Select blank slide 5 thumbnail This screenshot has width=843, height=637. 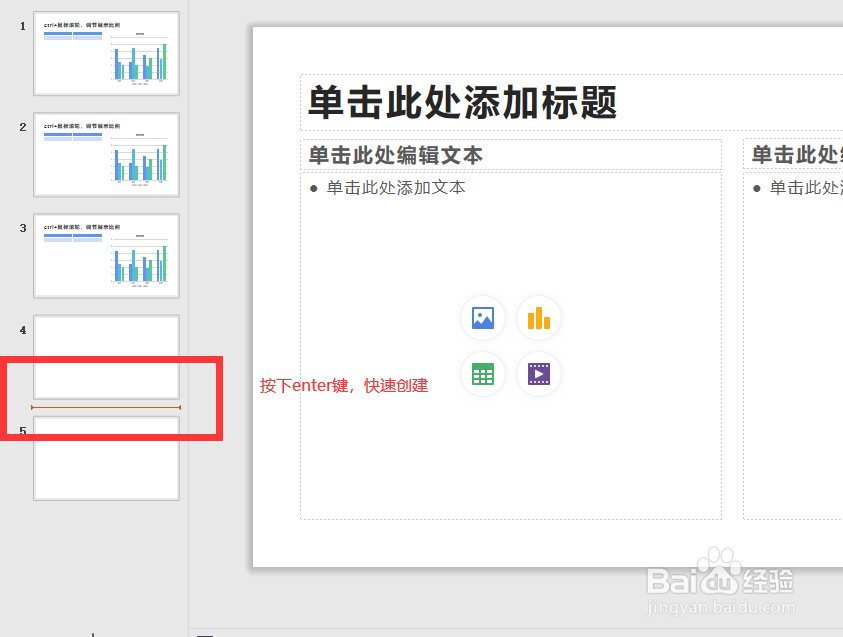(x=106, y=459)
